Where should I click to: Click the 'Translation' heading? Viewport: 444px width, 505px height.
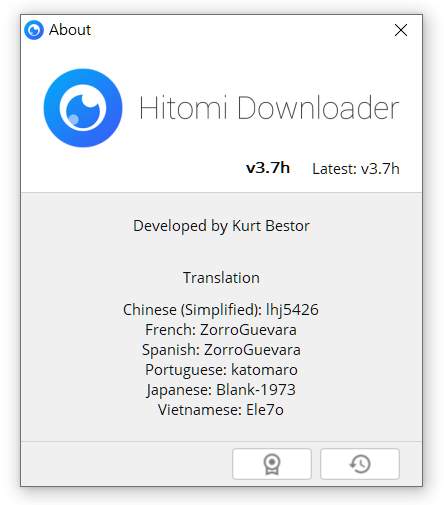pos(221,278)
